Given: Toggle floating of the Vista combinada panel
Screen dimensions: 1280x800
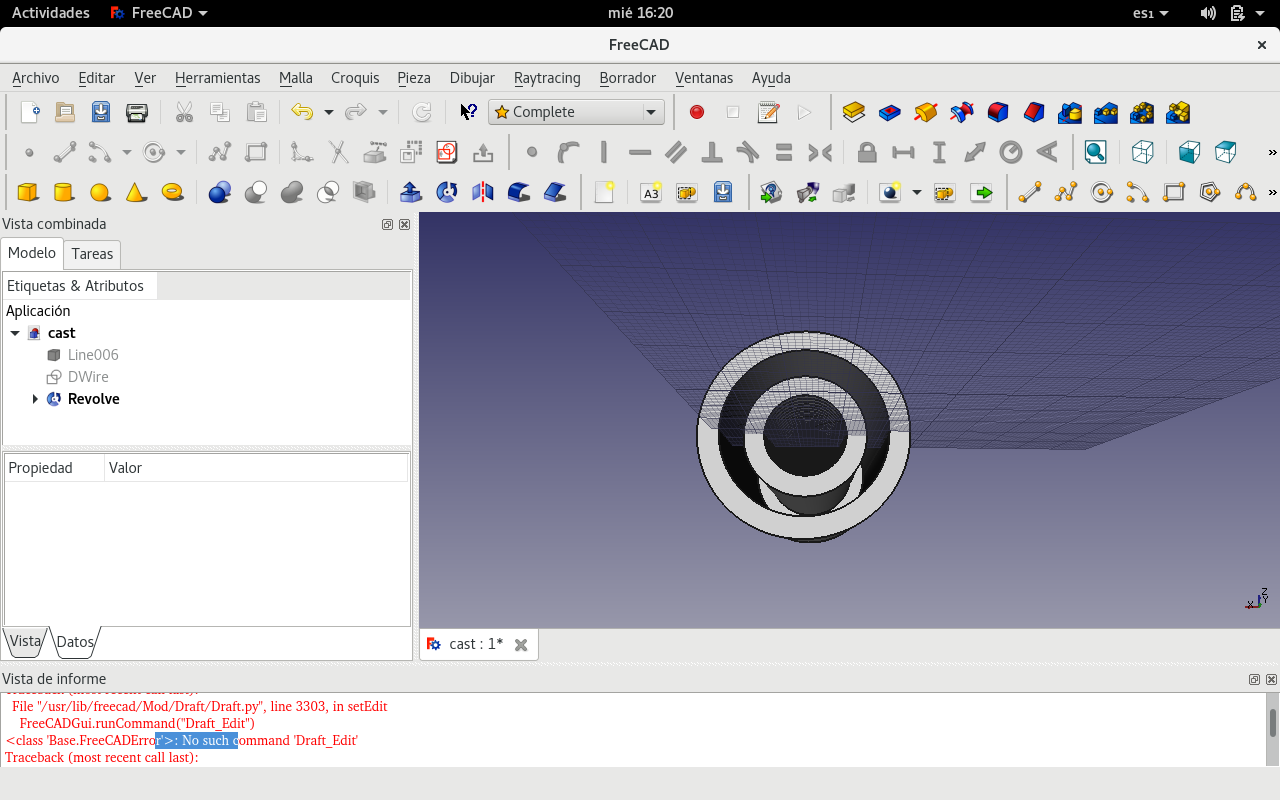Looking at the screenshot, I should coord(387,225).
